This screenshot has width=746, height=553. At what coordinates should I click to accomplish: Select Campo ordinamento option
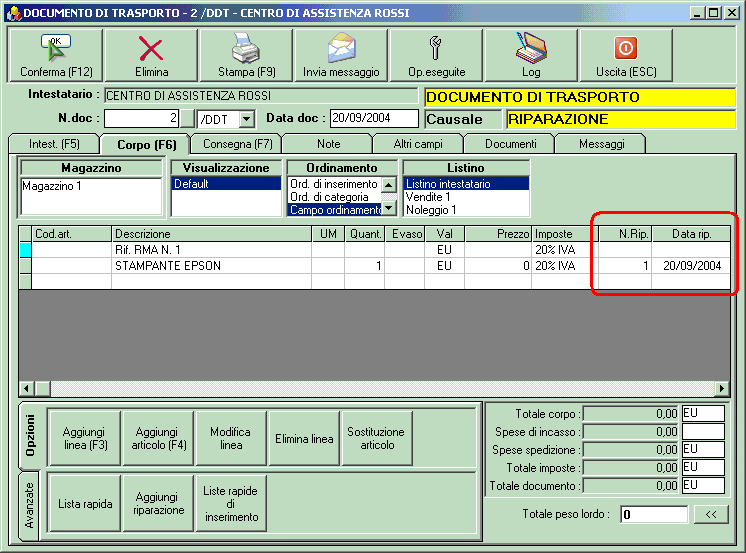pos(334,210)
